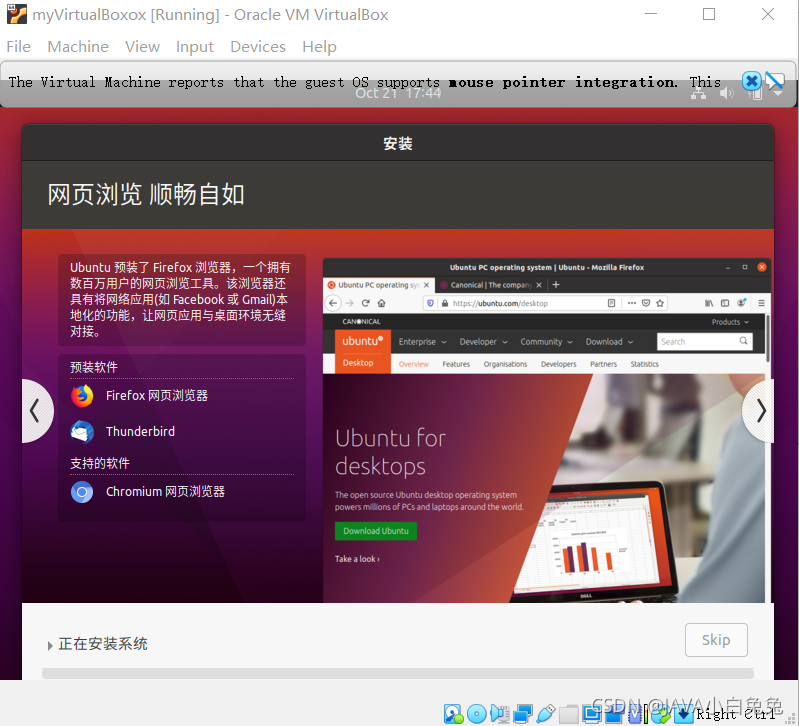Screen dimensions: 799x726
Task: Open the Machine menu
Action: [78, 46]
